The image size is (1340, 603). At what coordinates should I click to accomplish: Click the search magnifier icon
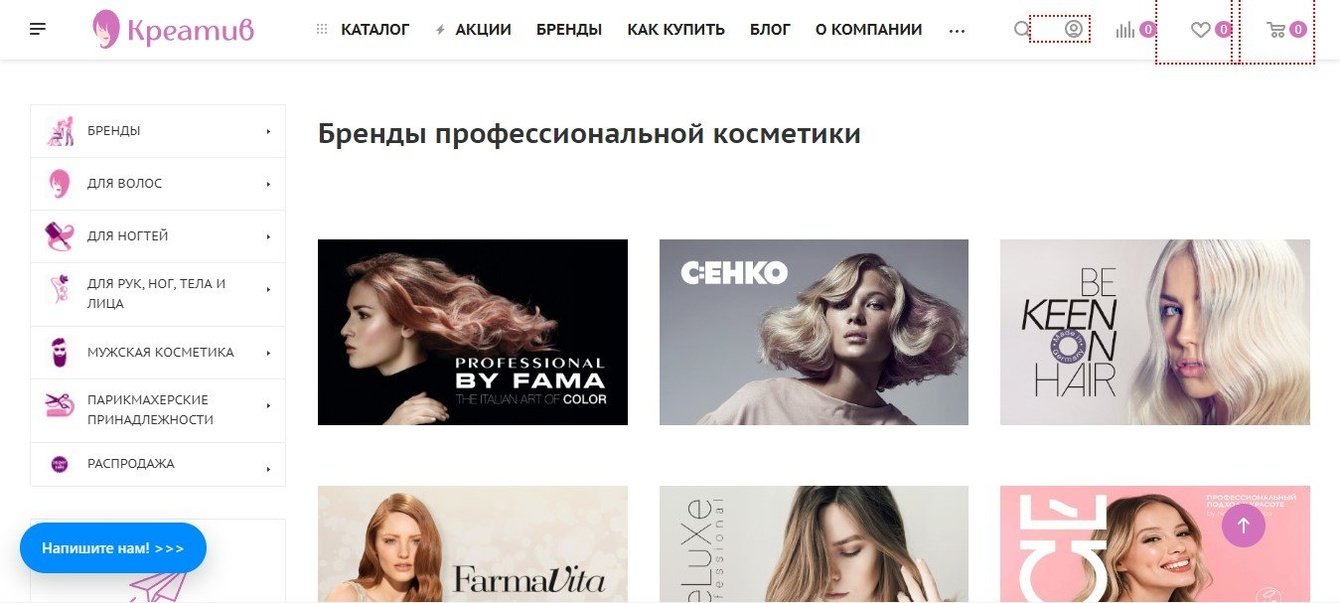click(x=1021, y=30)
